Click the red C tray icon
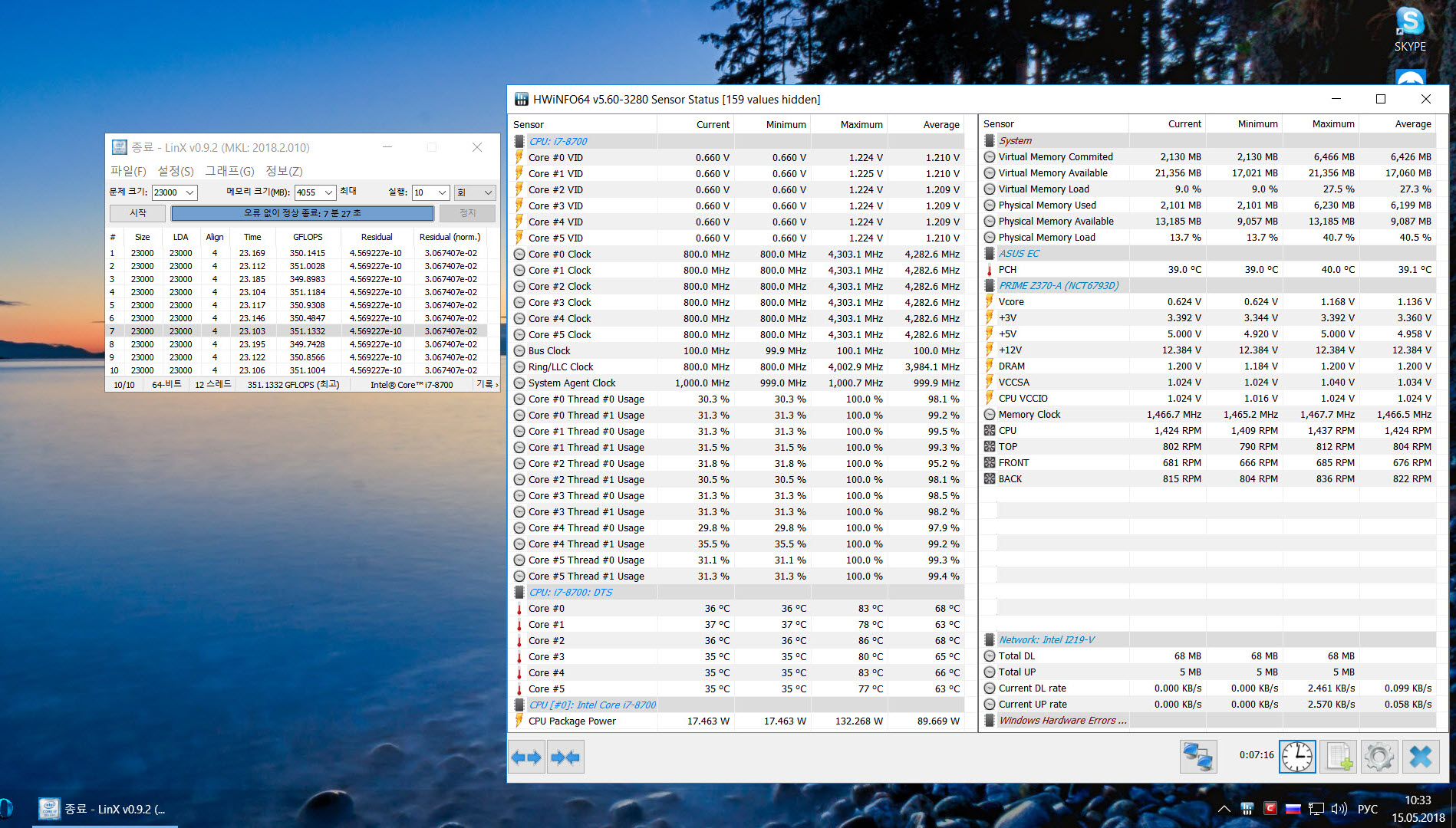 (x=1270, y=809)
